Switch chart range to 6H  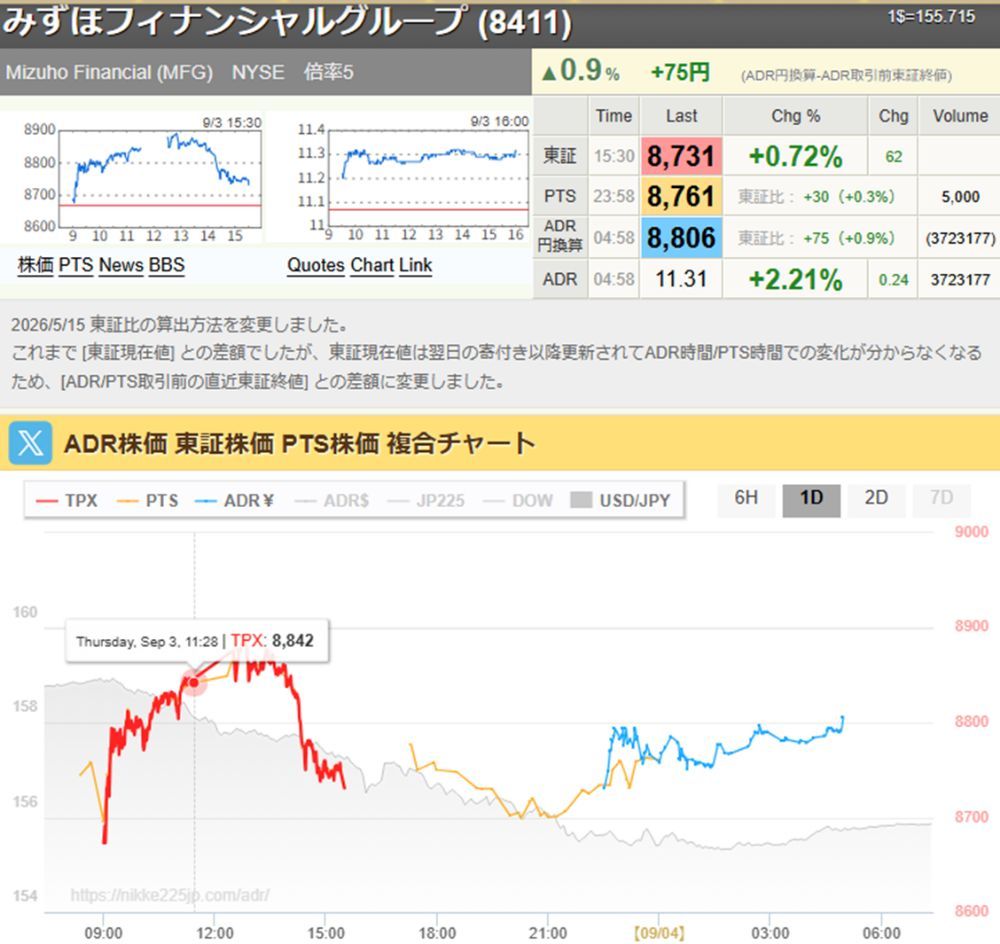(746, 498)
